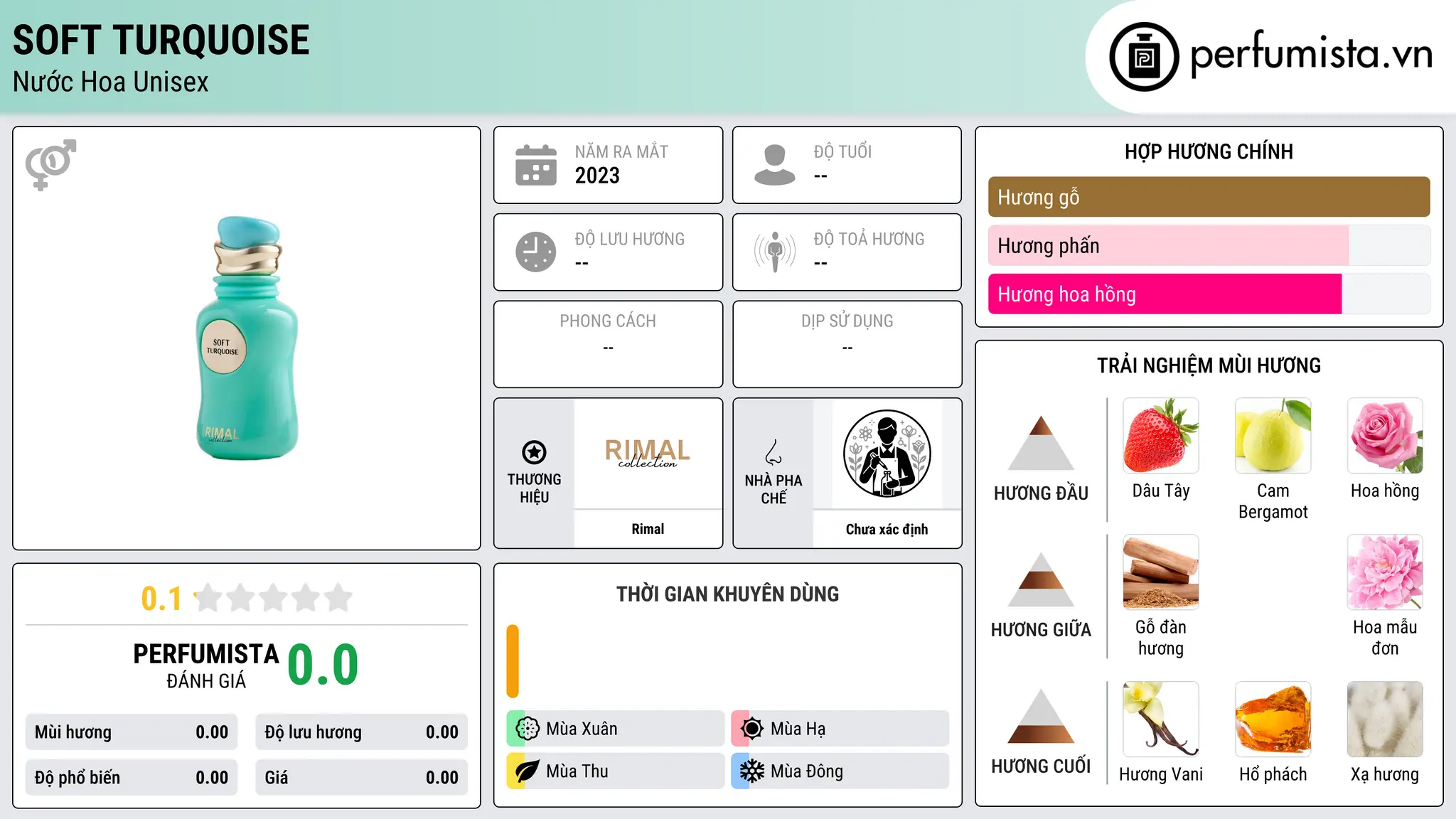Click the perfumista.vn site name
1456x819 pixels.
click(x=1311, y=53)
